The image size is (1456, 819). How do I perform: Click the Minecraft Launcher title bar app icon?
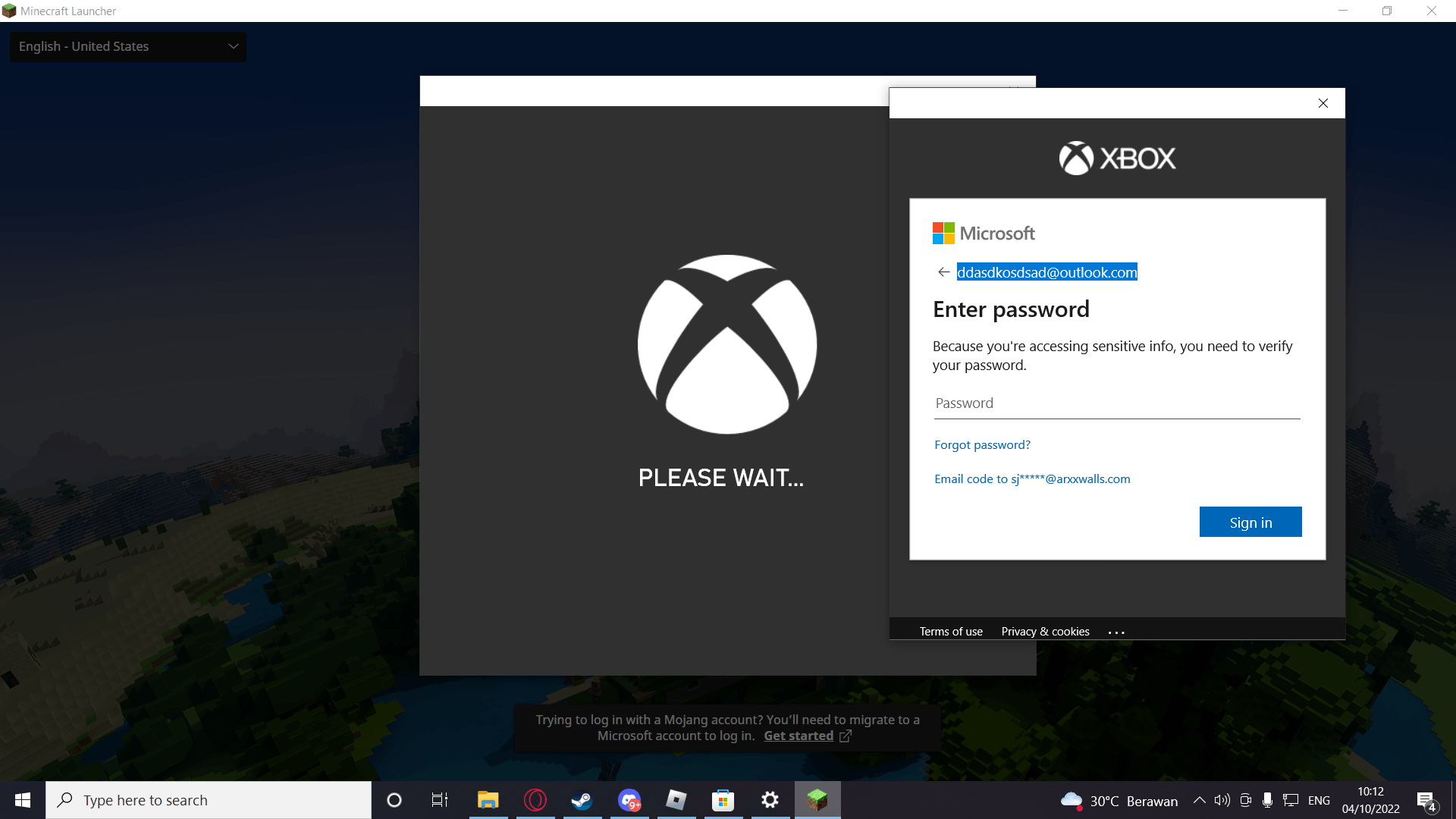[9, 11]
